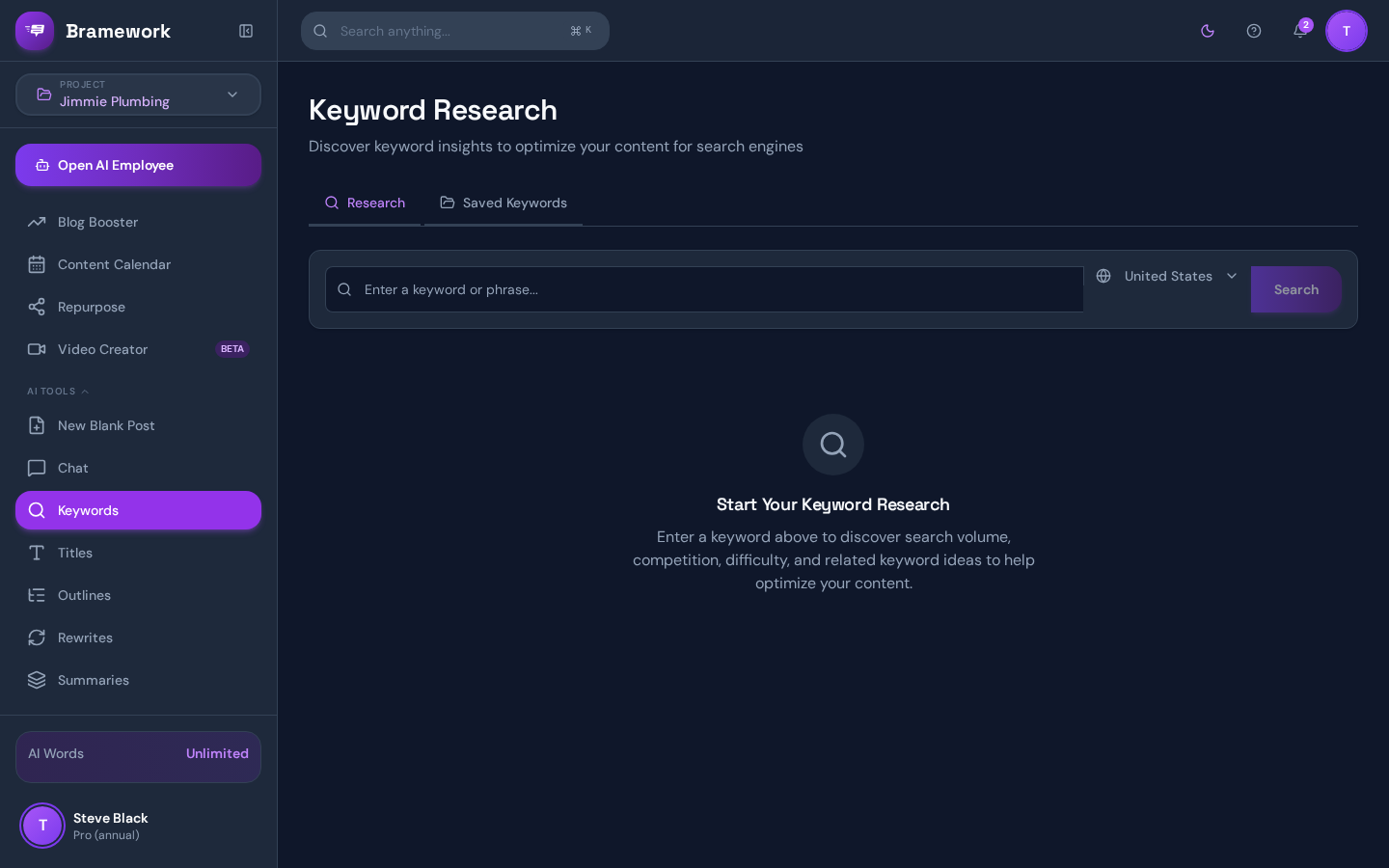Click the Bramework logo icon
This screenshot has height=868, width=1389.
coord(35,31)
